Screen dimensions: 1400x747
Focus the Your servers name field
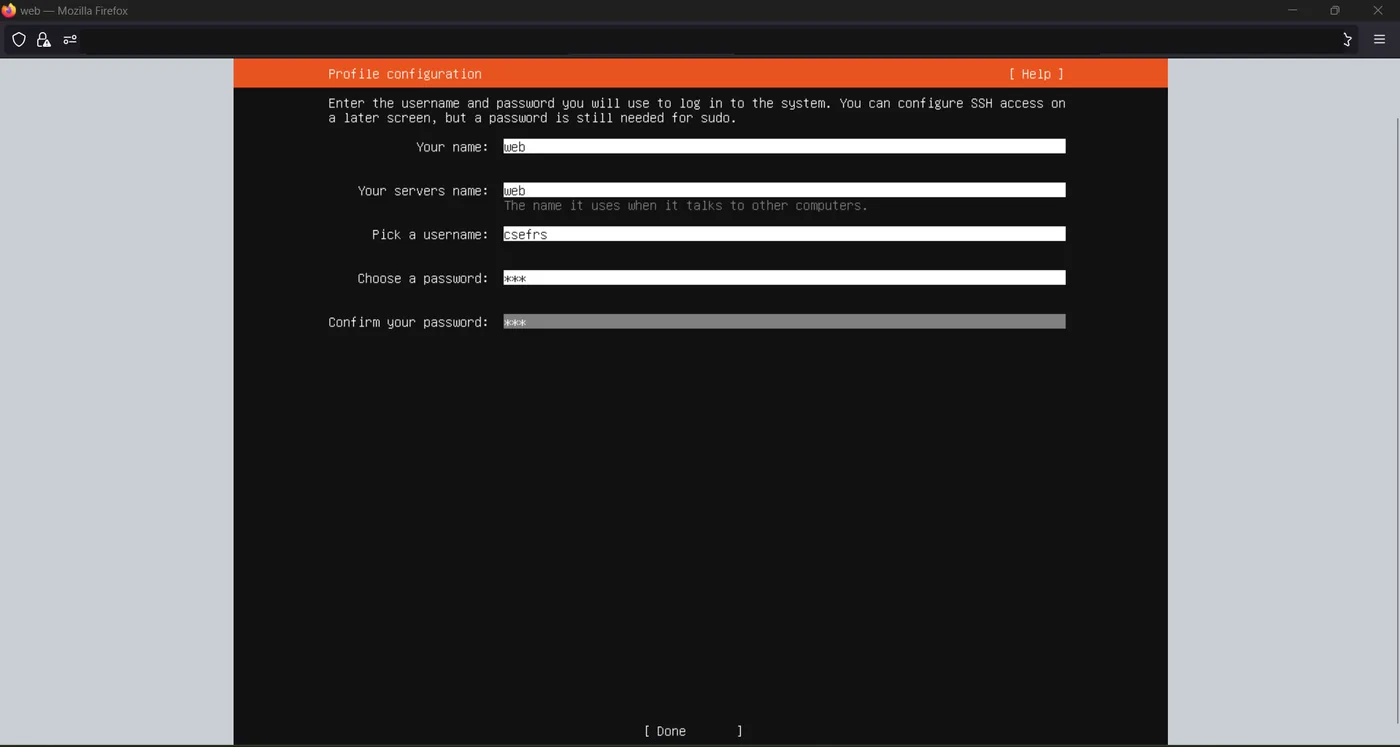[784, 190]
